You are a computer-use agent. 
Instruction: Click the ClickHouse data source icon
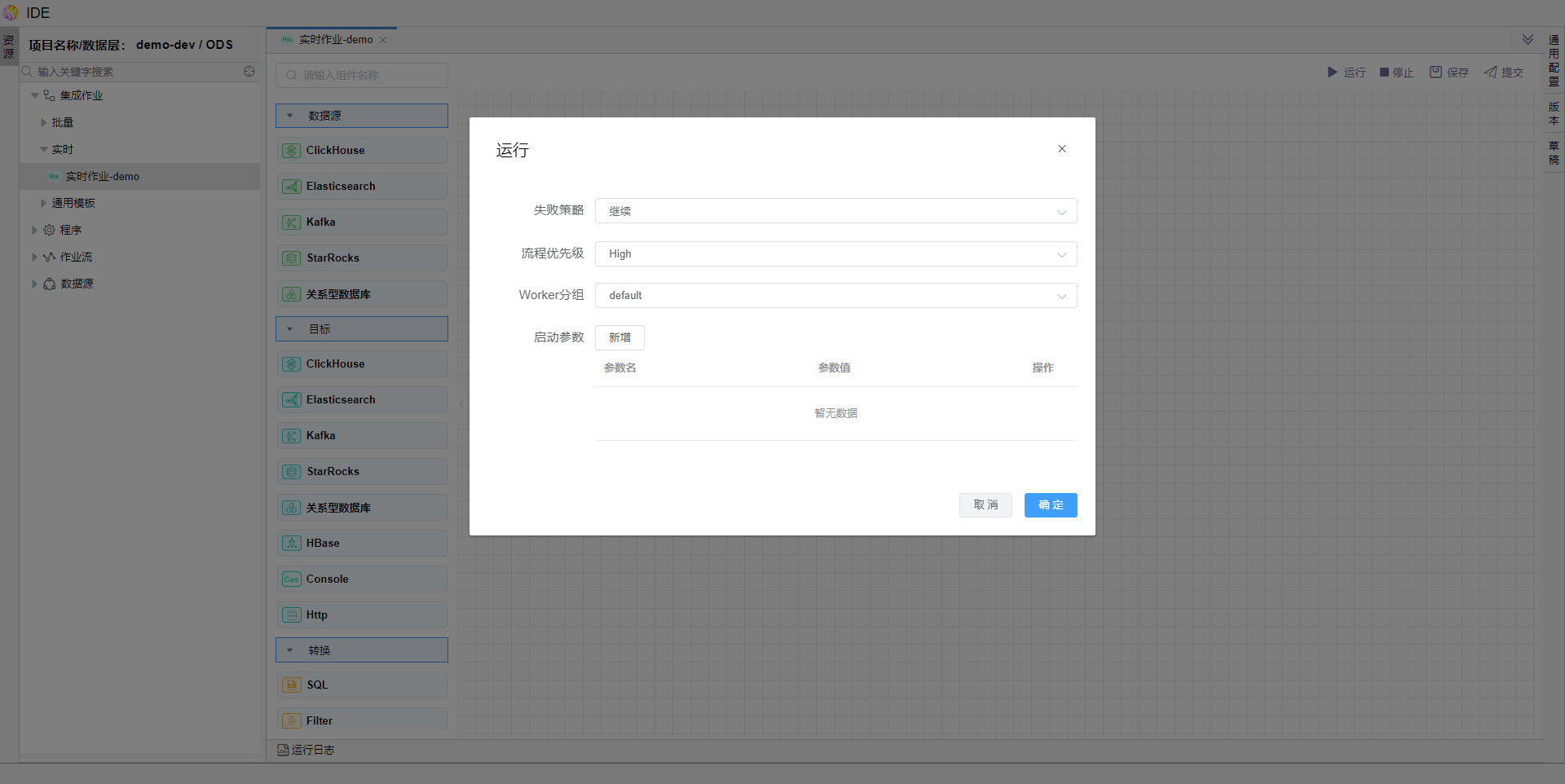pos(292,151)
